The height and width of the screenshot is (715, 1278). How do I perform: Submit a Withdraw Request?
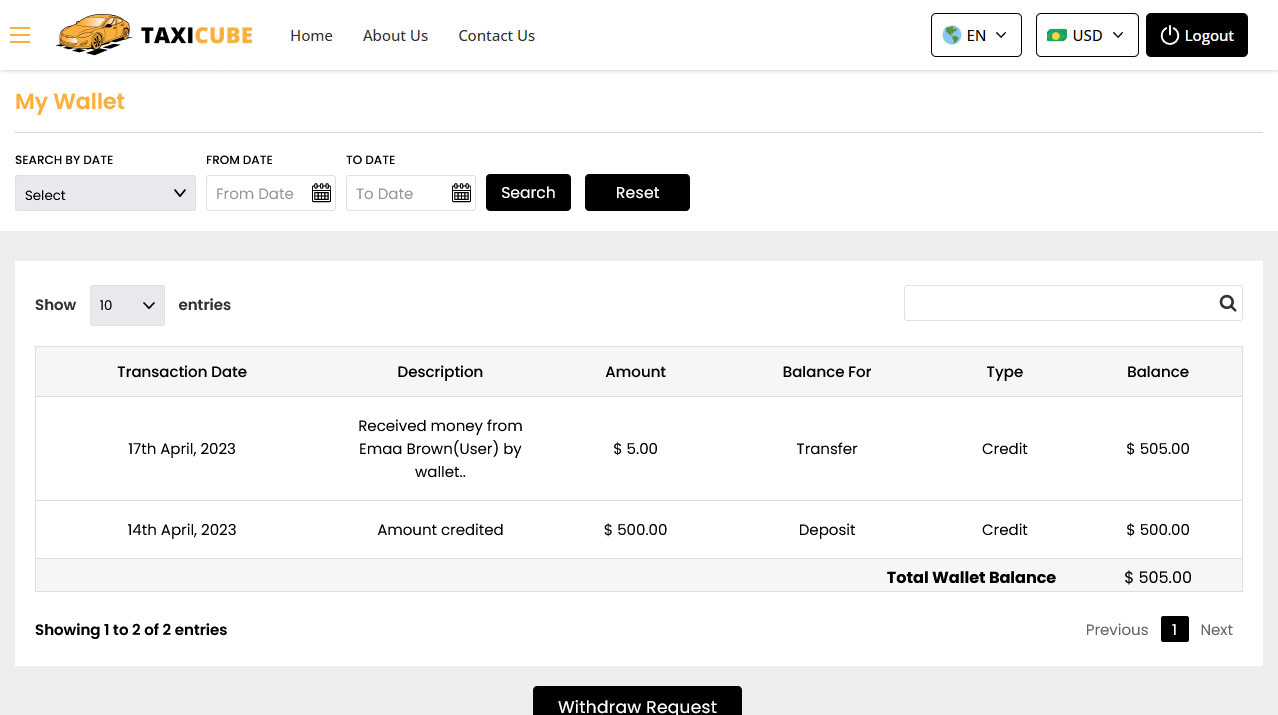637,705
